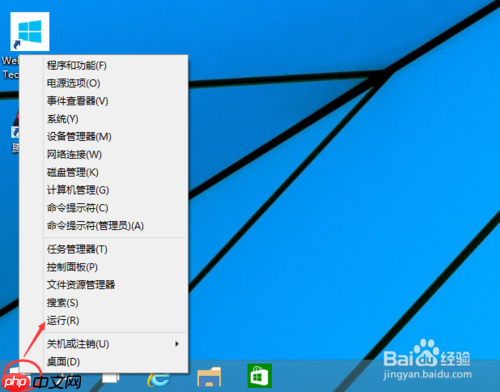The height and width of the screenshot is (392, 500).
Task: Expand the 关机或注销(U) submenu arrow
Action: point(177,344)
